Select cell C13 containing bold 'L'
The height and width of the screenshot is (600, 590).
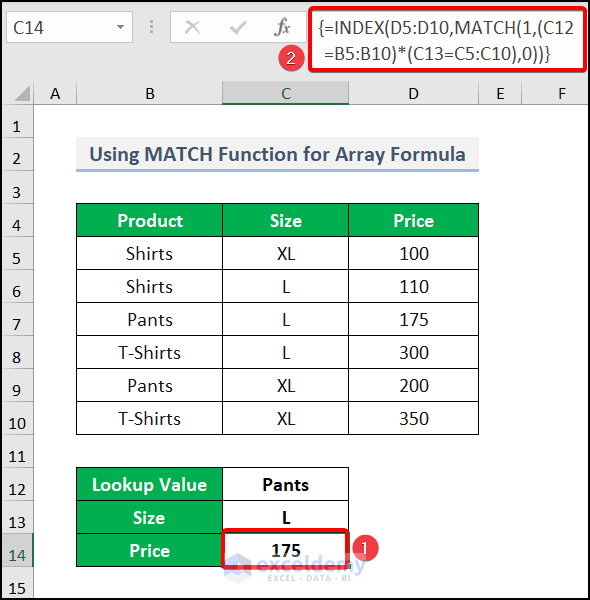pos(285,517)
